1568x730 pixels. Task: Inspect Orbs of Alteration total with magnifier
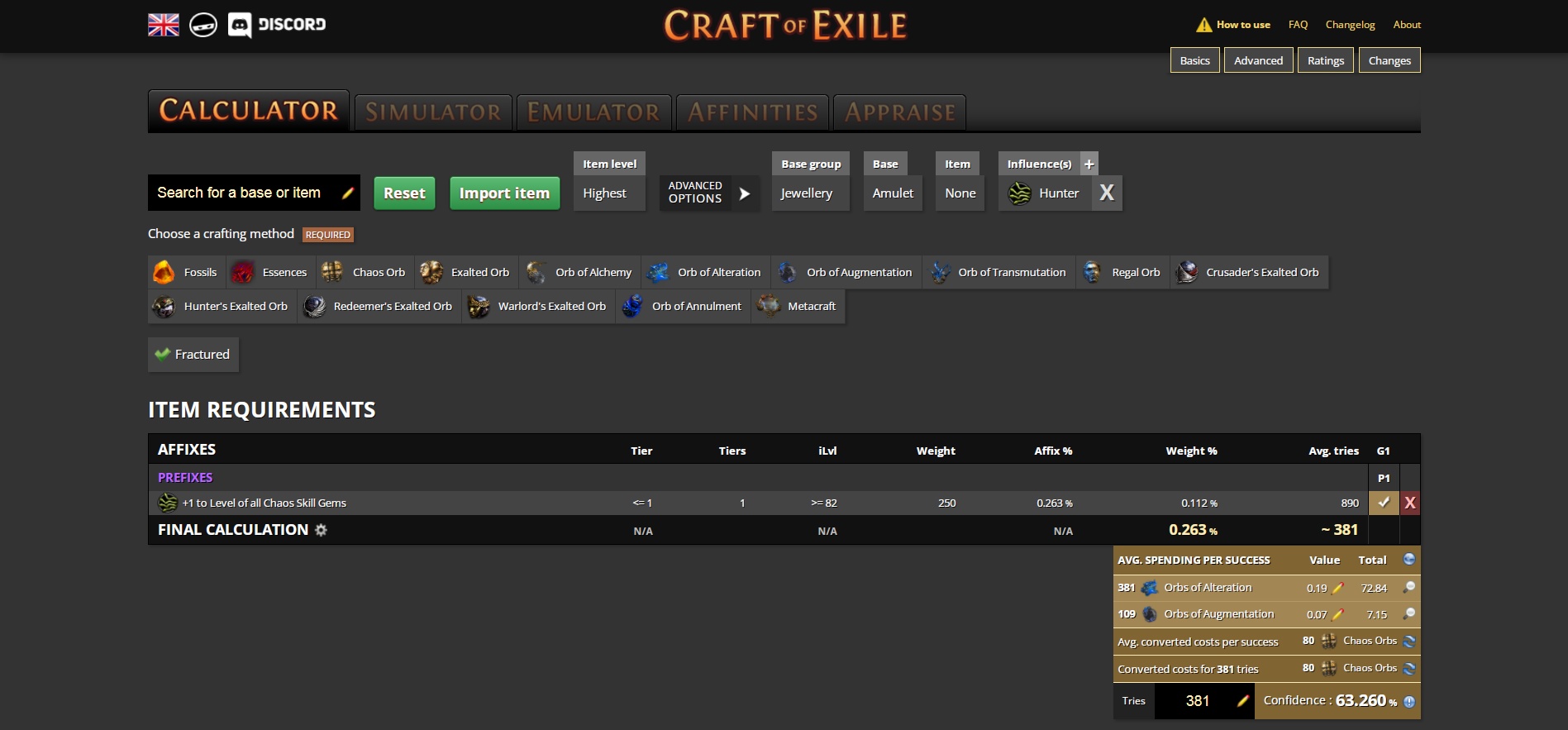click(x=1409, y=587)
